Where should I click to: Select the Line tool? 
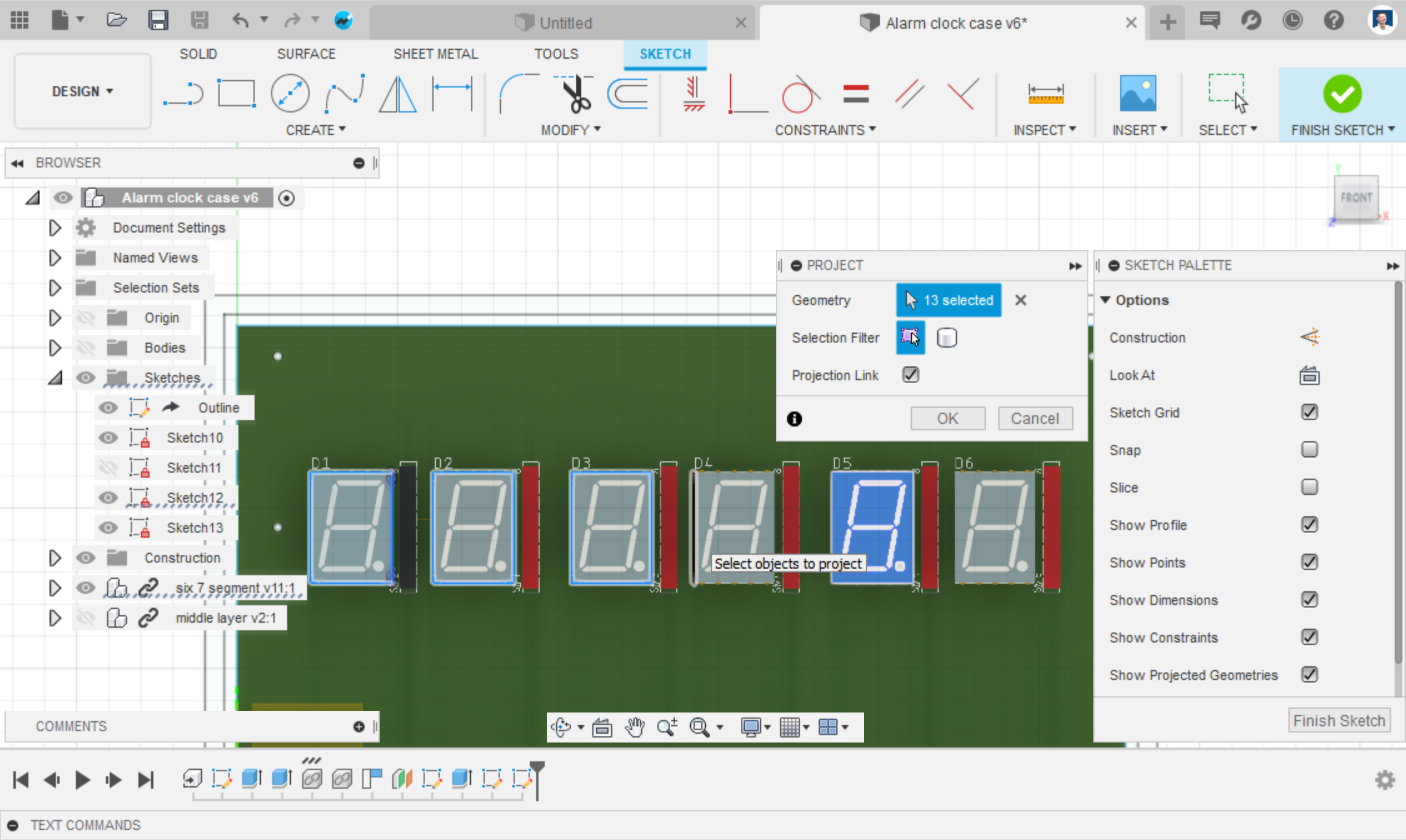[x=183, y=92]
